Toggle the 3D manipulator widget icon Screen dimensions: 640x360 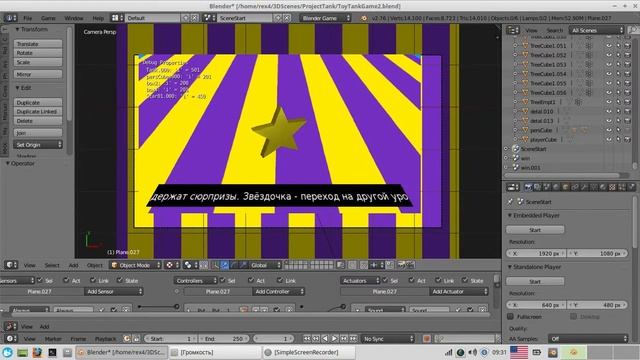215,265
